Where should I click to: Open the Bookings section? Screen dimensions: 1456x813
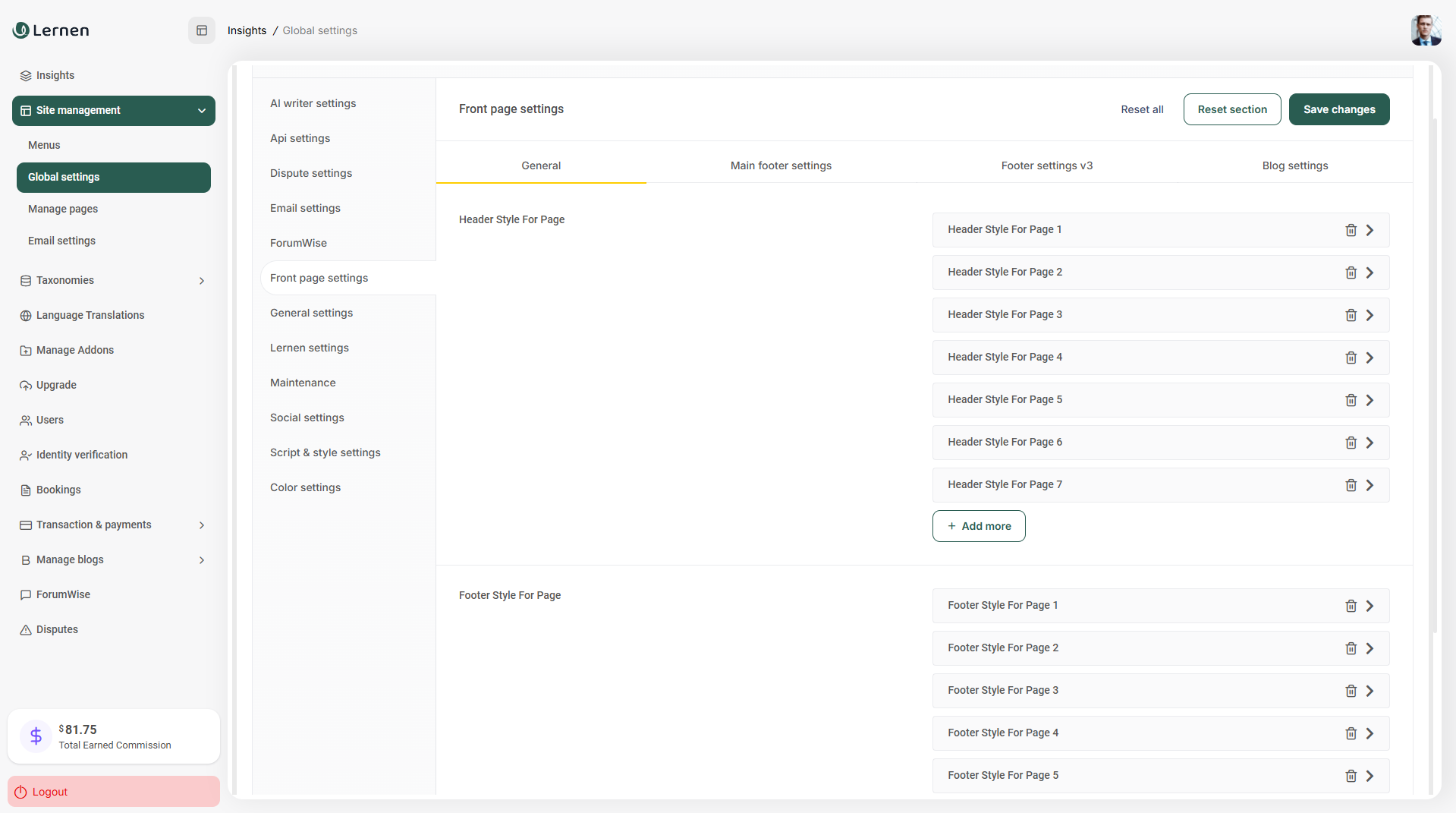[x=58, y=490]
